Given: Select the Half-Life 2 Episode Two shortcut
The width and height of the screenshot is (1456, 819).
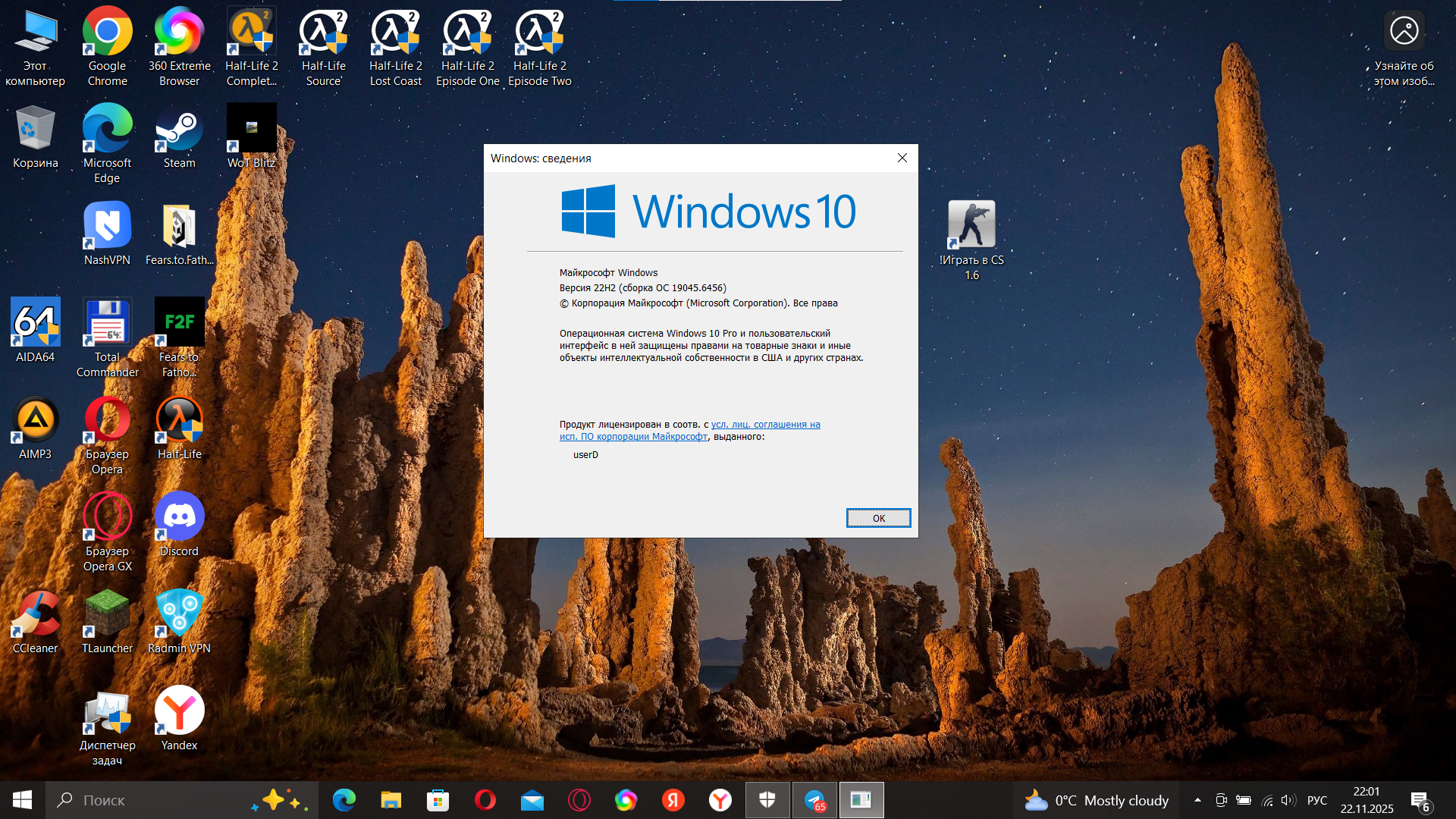Looking at the screenshot, I should point(539,47).
